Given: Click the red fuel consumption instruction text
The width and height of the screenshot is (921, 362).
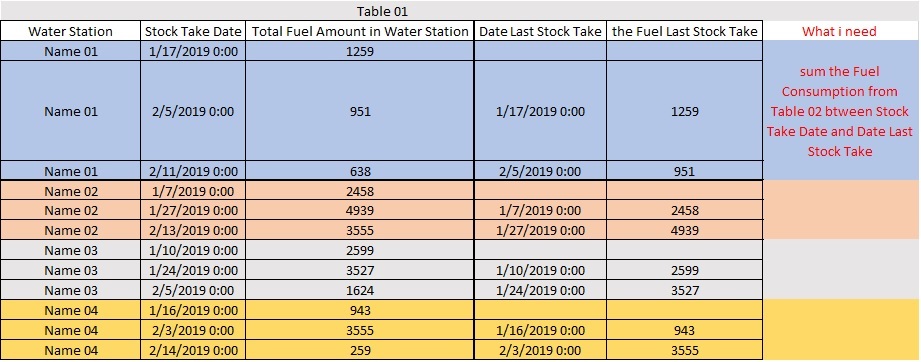Looking at the screenshot, I should 839,111.
